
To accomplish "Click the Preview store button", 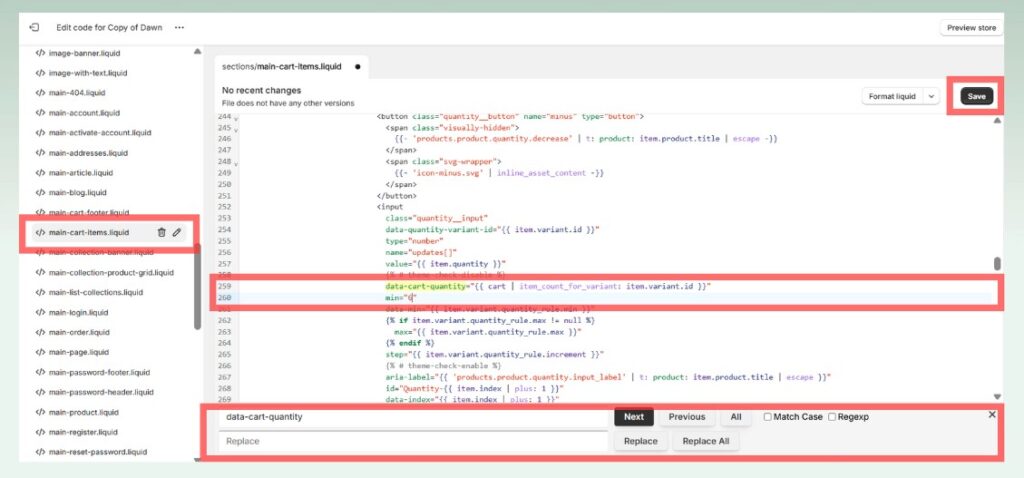I will [971, 28].
